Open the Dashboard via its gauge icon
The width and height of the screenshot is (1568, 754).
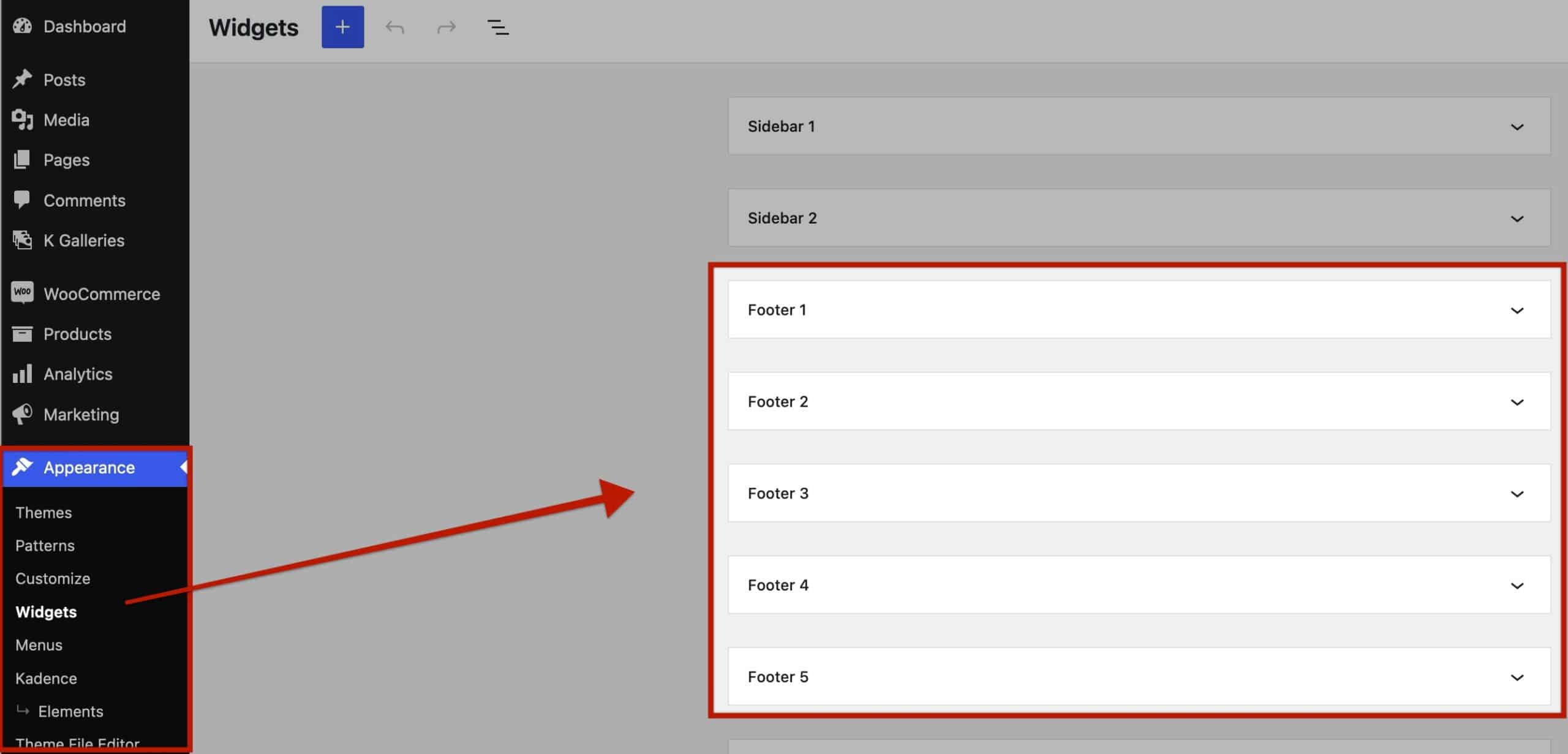coord(23,26)
